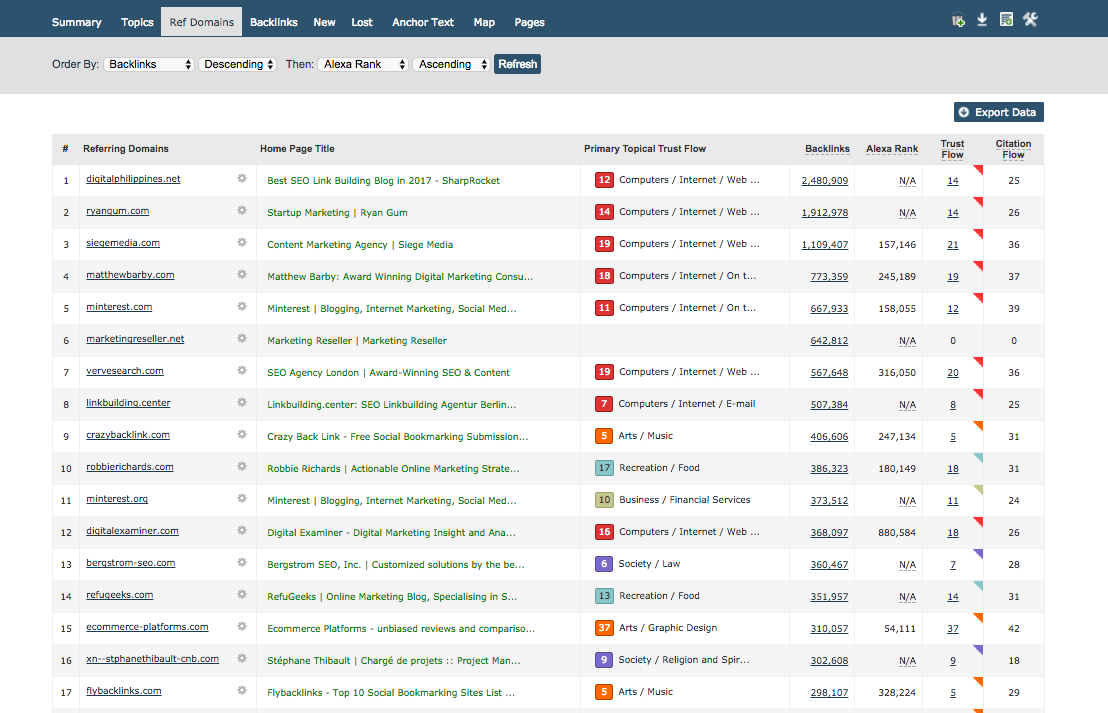Sort by the Backlinks column header

pyautogui.click(x=827, y=149)
